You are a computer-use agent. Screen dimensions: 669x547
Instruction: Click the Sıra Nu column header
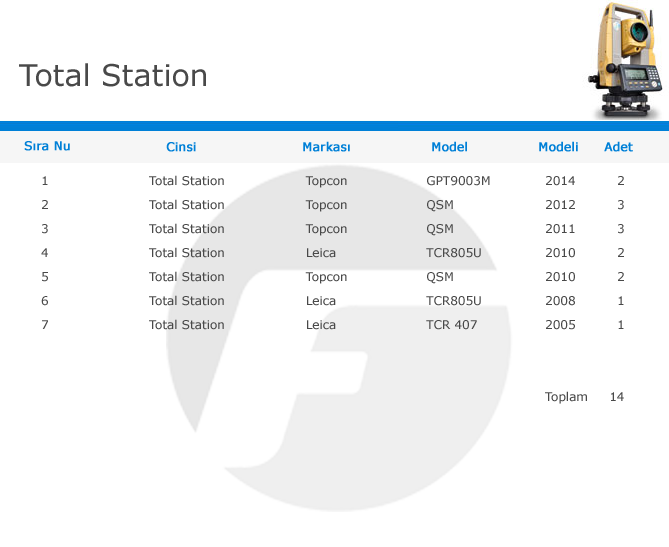pos(47,146)
